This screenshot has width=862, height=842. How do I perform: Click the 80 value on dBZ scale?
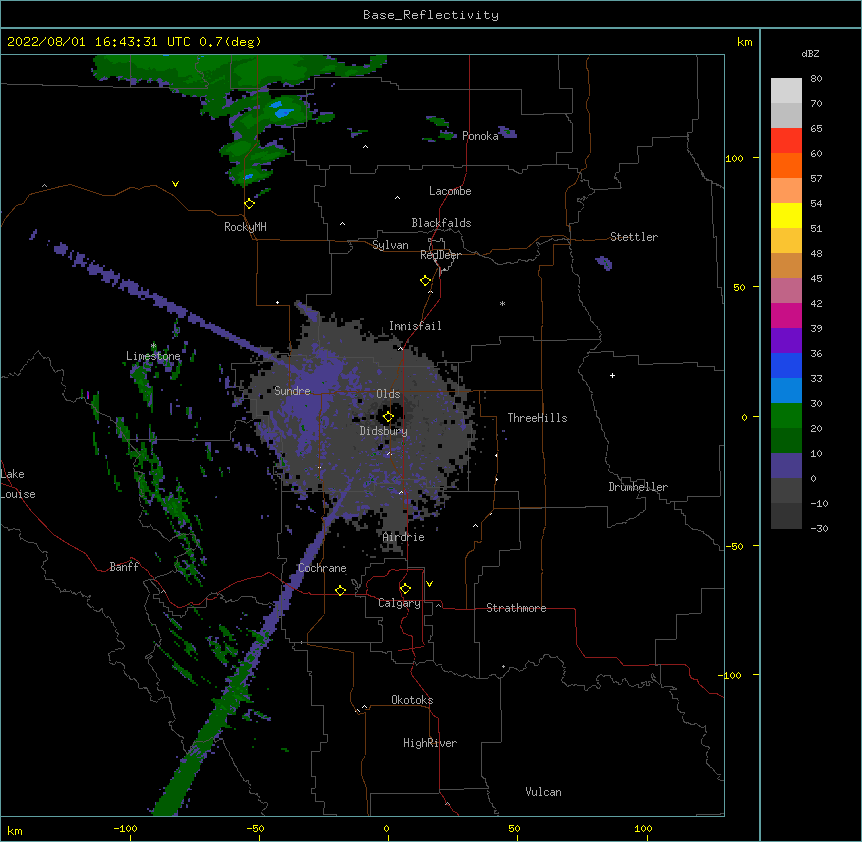tap(816, 79)
